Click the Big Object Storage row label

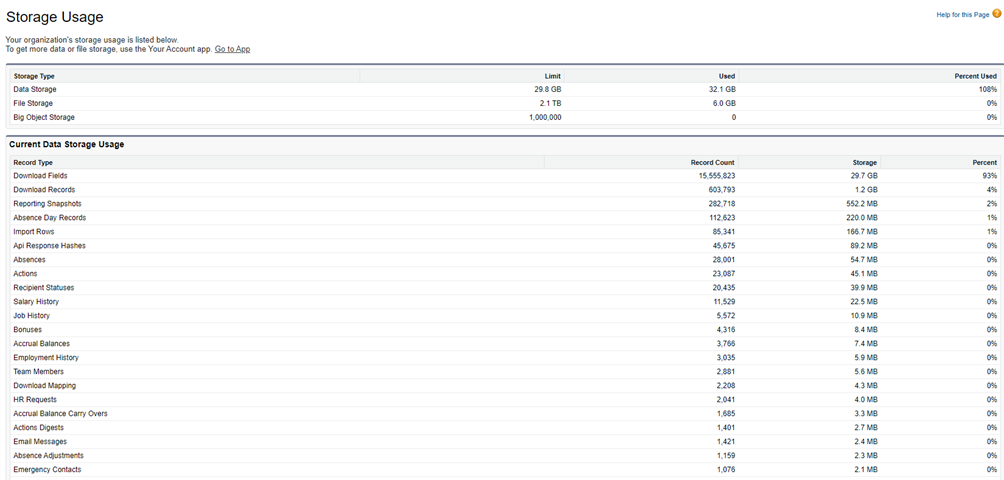point(44,117)
